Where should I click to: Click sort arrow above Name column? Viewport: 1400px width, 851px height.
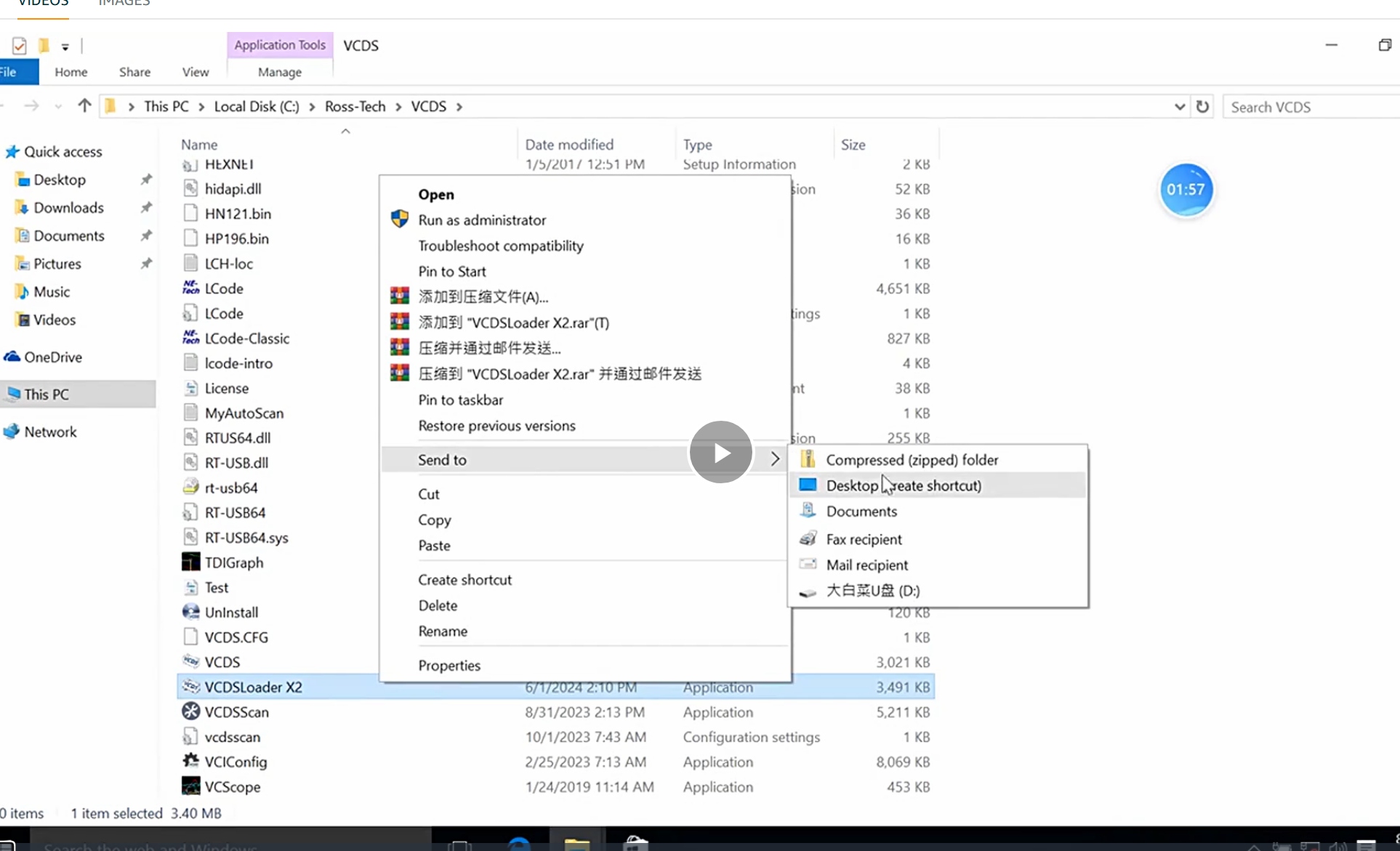click(x=346, y=132)
